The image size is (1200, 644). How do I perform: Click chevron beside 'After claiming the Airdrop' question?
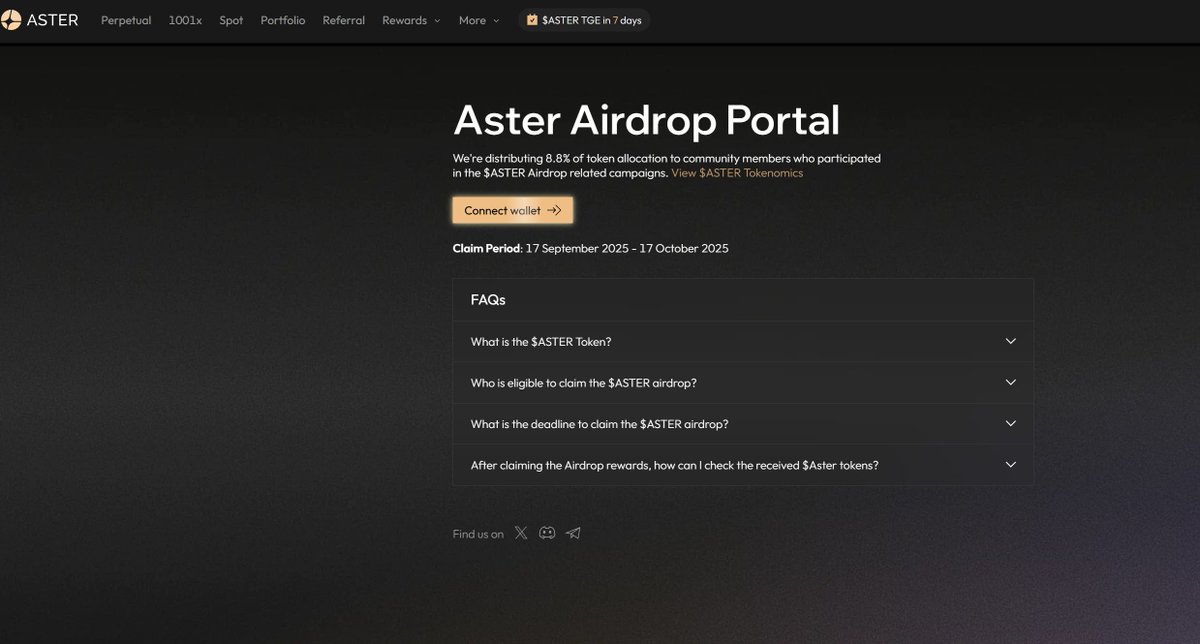[x=1010, y=464]
